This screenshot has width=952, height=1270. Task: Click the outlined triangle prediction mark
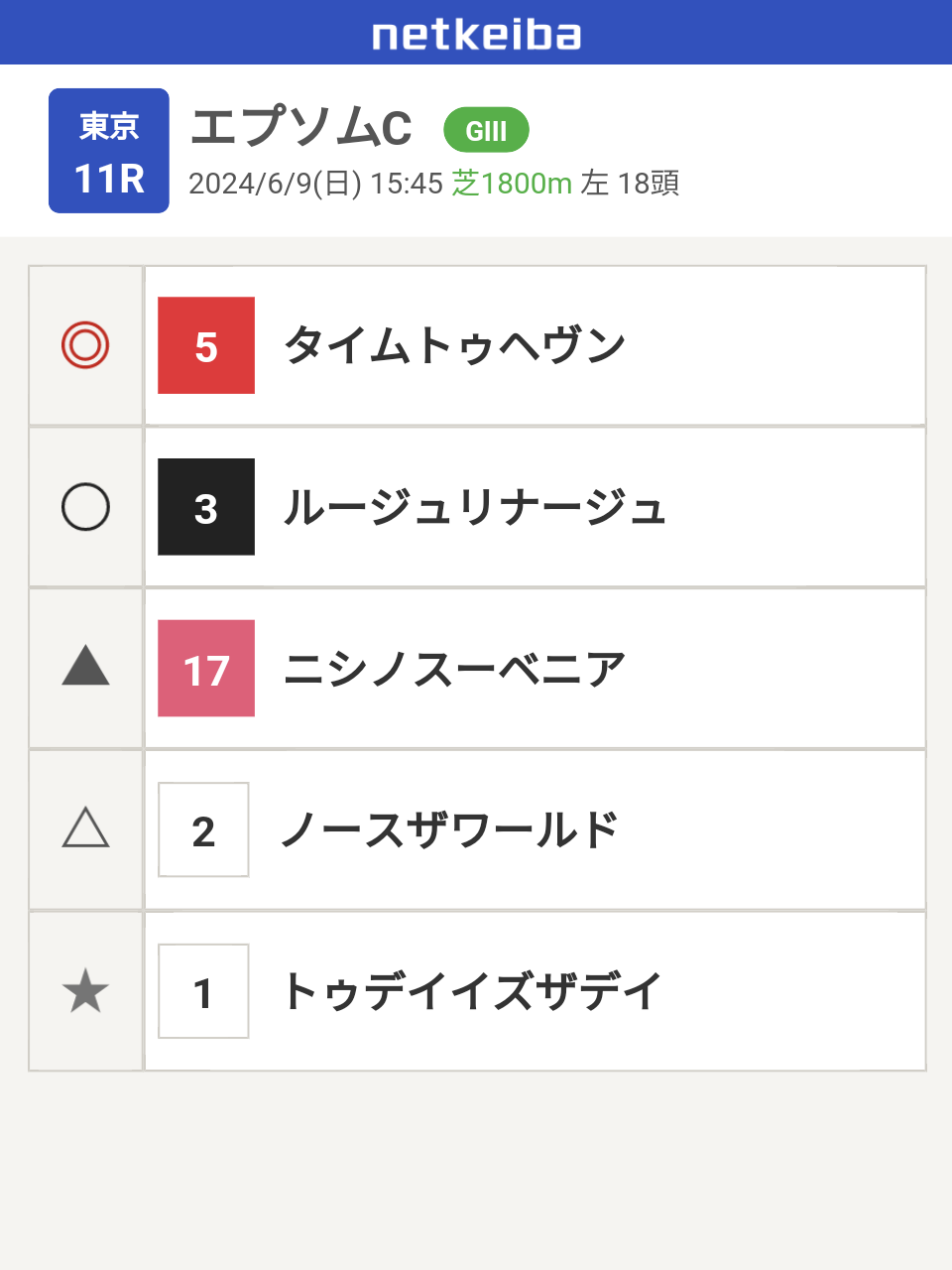tap(85, 827)
